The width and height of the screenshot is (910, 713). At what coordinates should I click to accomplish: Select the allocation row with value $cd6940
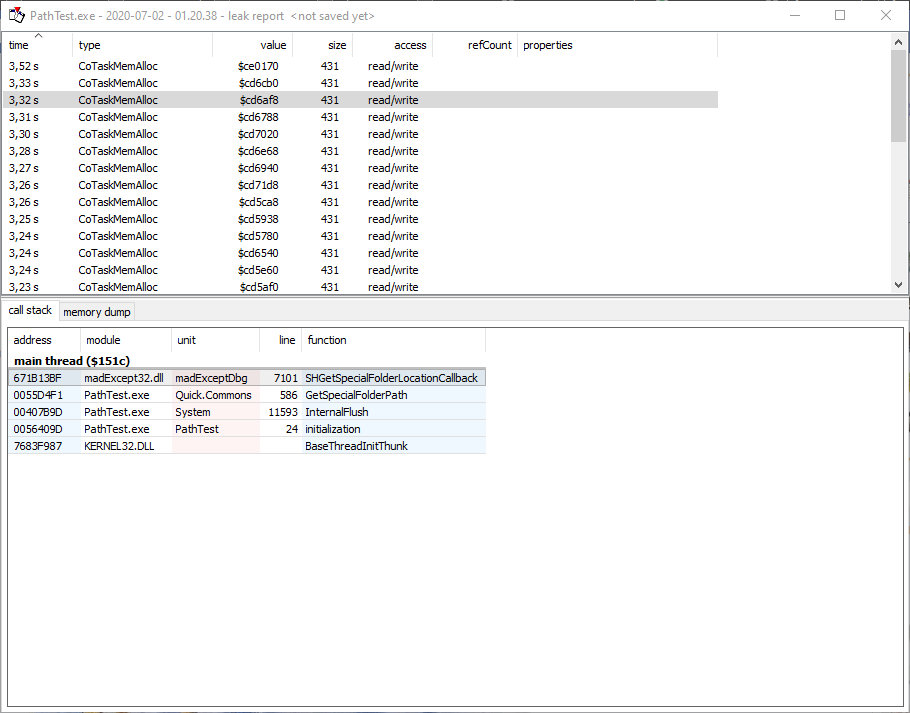coord(360,168)
